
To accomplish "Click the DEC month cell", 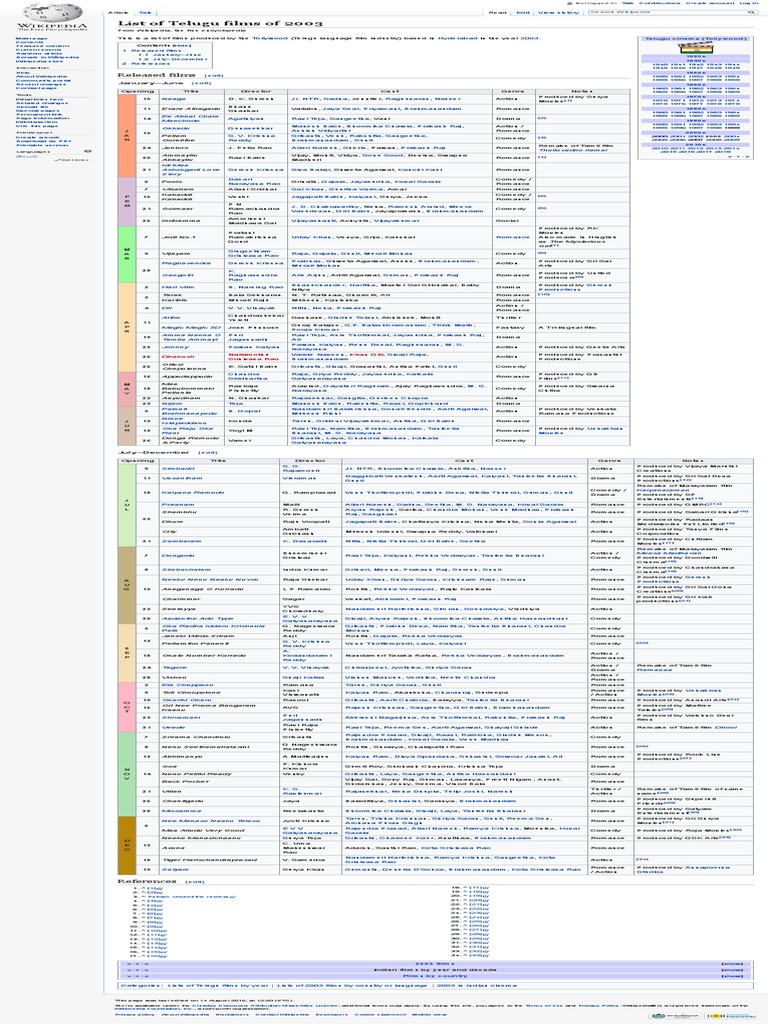I will [127, 844].
